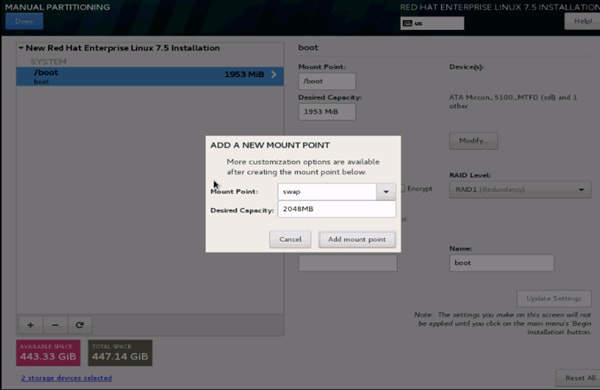The width and height of the screenshot is (600, 390).
Task: Click the minus icon to remove the mount point
Action: (55, 325)
